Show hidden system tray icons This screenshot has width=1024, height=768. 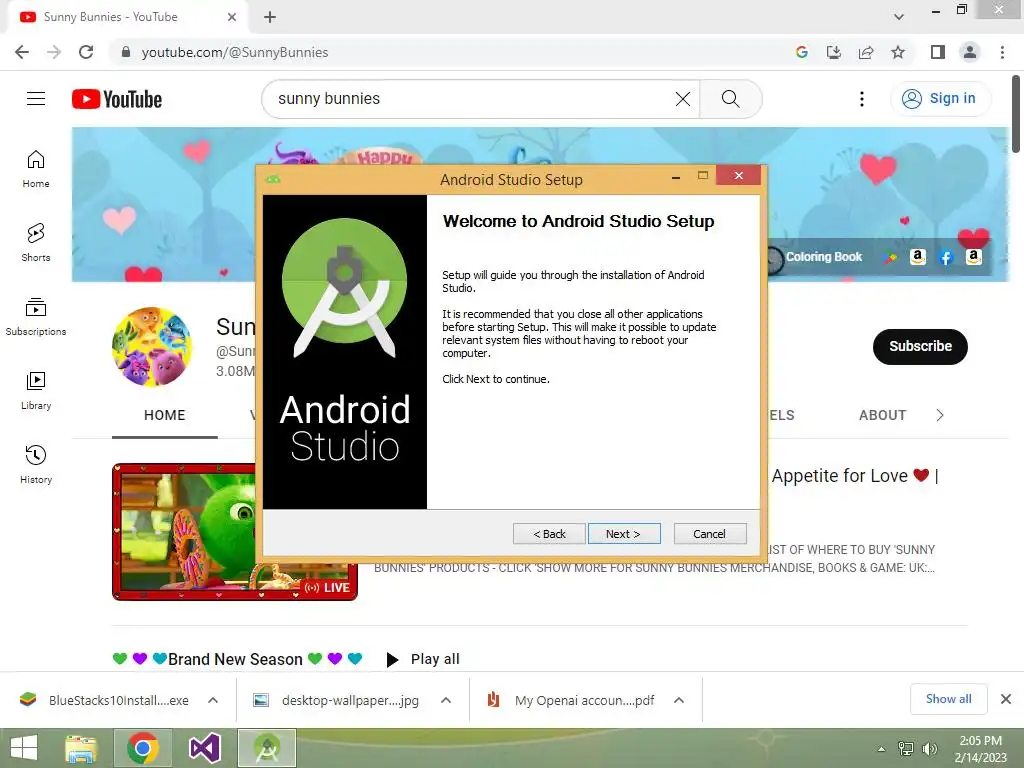[882, 749]
